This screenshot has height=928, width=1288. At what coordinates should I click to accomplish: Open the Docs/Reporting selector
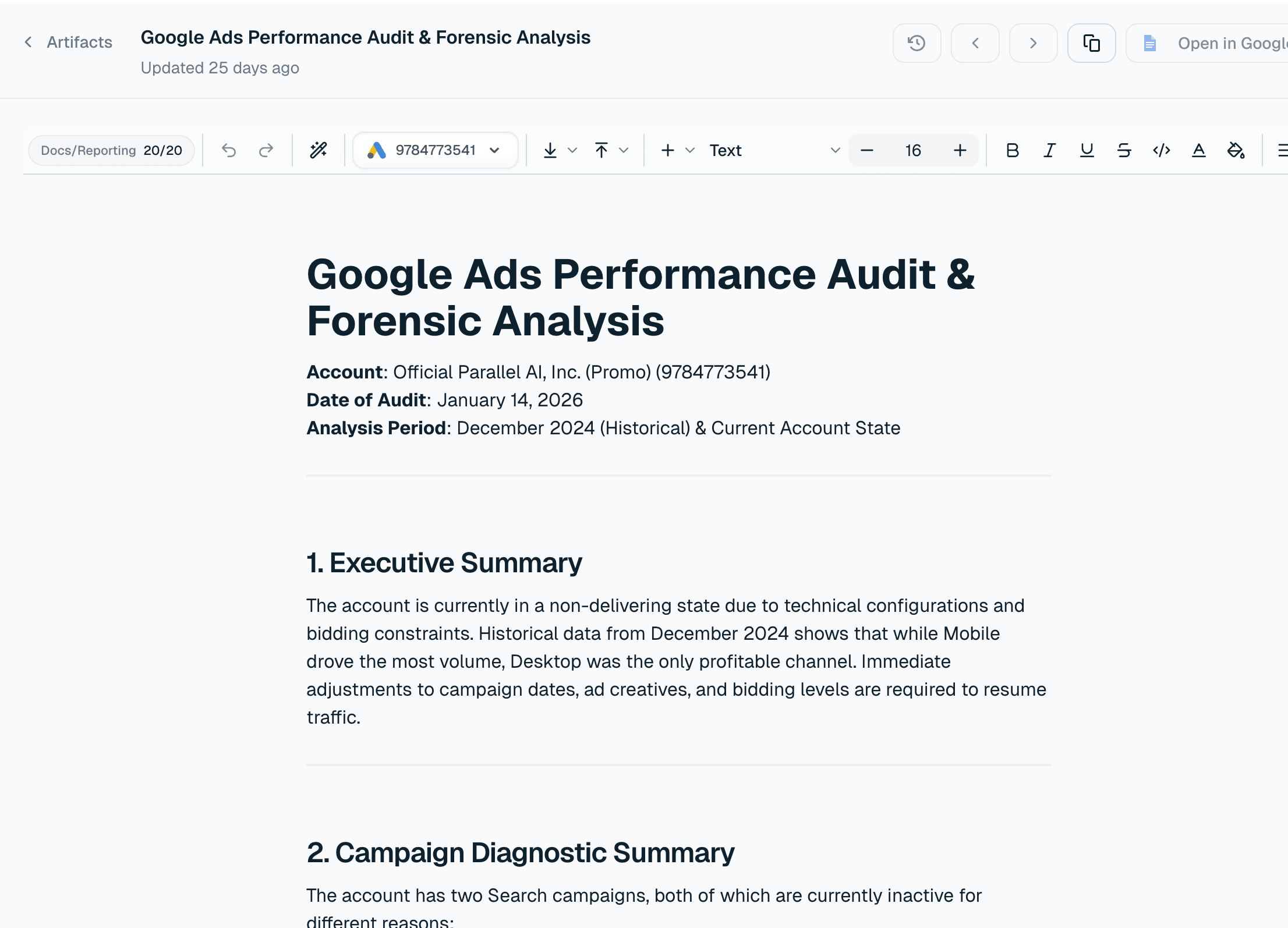(111, 150)
